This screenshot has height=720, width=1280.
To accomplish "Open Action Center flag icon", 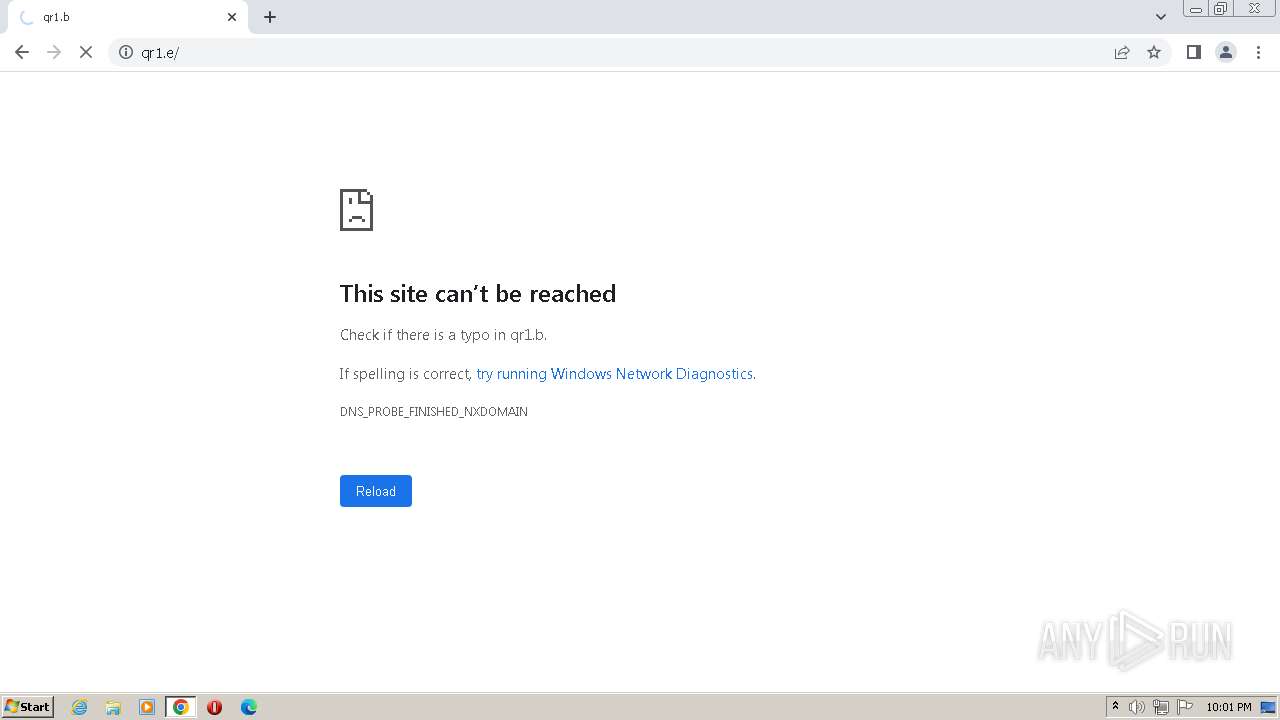I will (x=1185, y=707).
